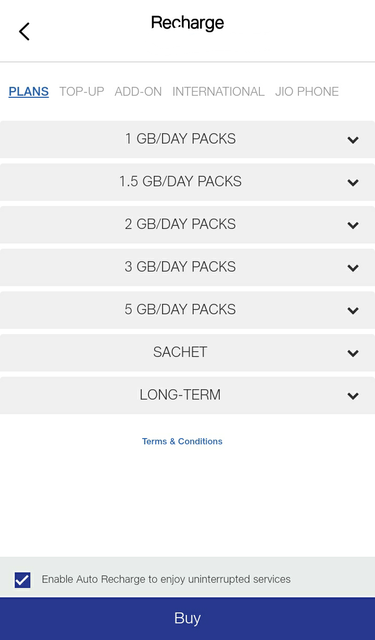
Task: Open the Terms & Conditions link
Action: click(x=182, y=441)
